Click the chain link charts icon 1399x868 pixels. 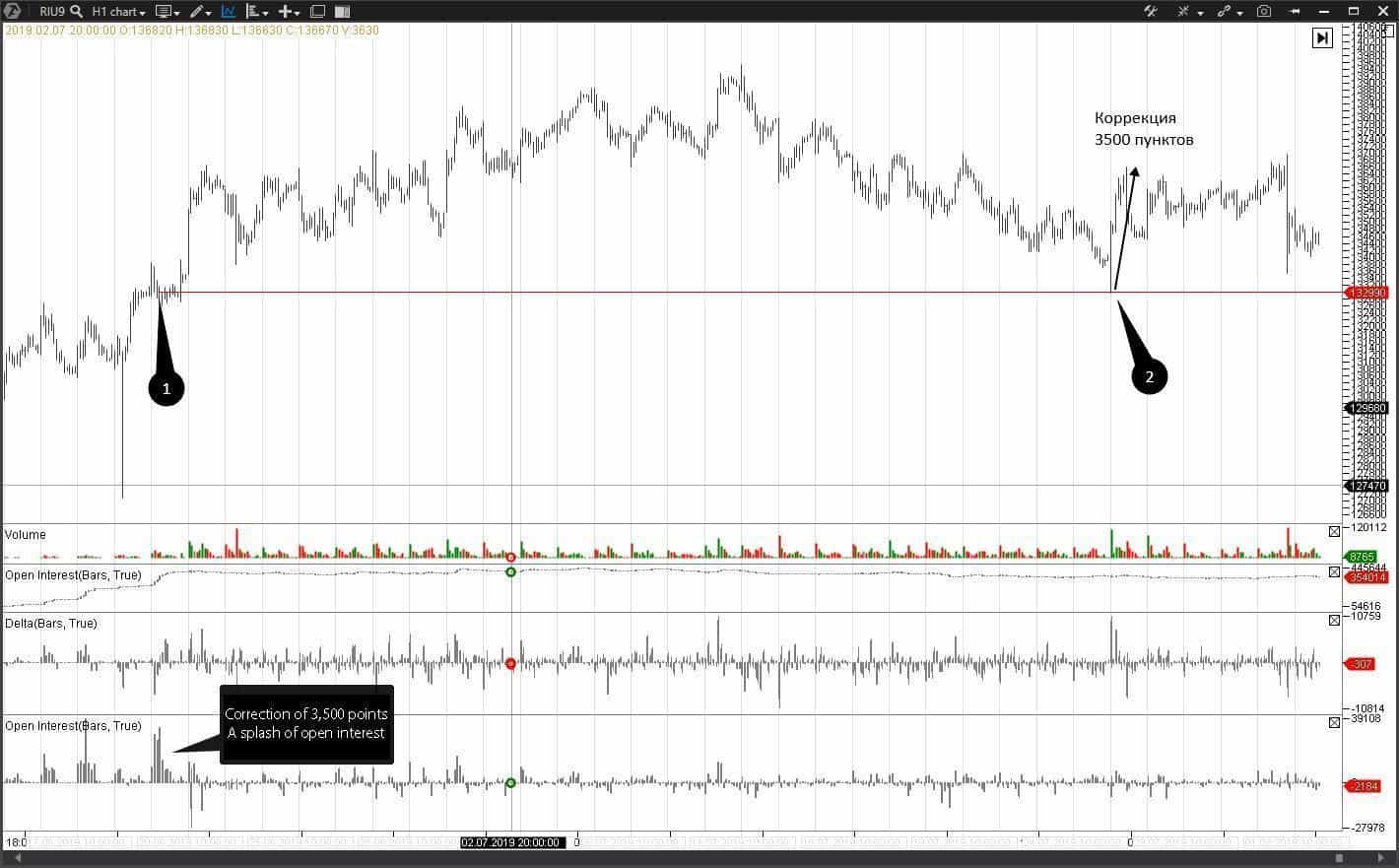(x=1225, y=12)
